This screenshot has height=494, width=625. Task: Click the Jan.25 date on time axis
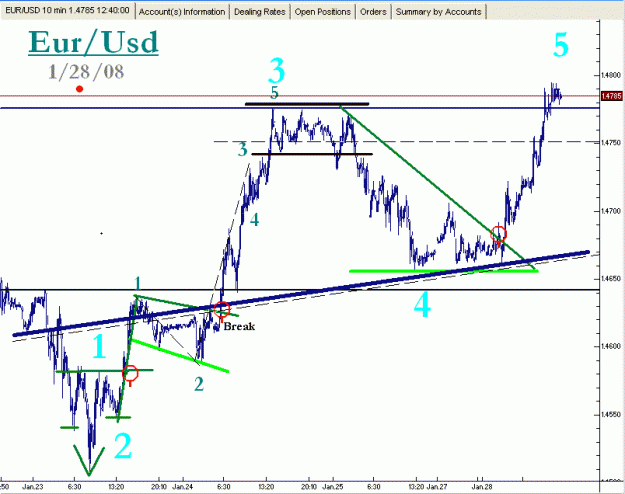[x=332, y=487]
